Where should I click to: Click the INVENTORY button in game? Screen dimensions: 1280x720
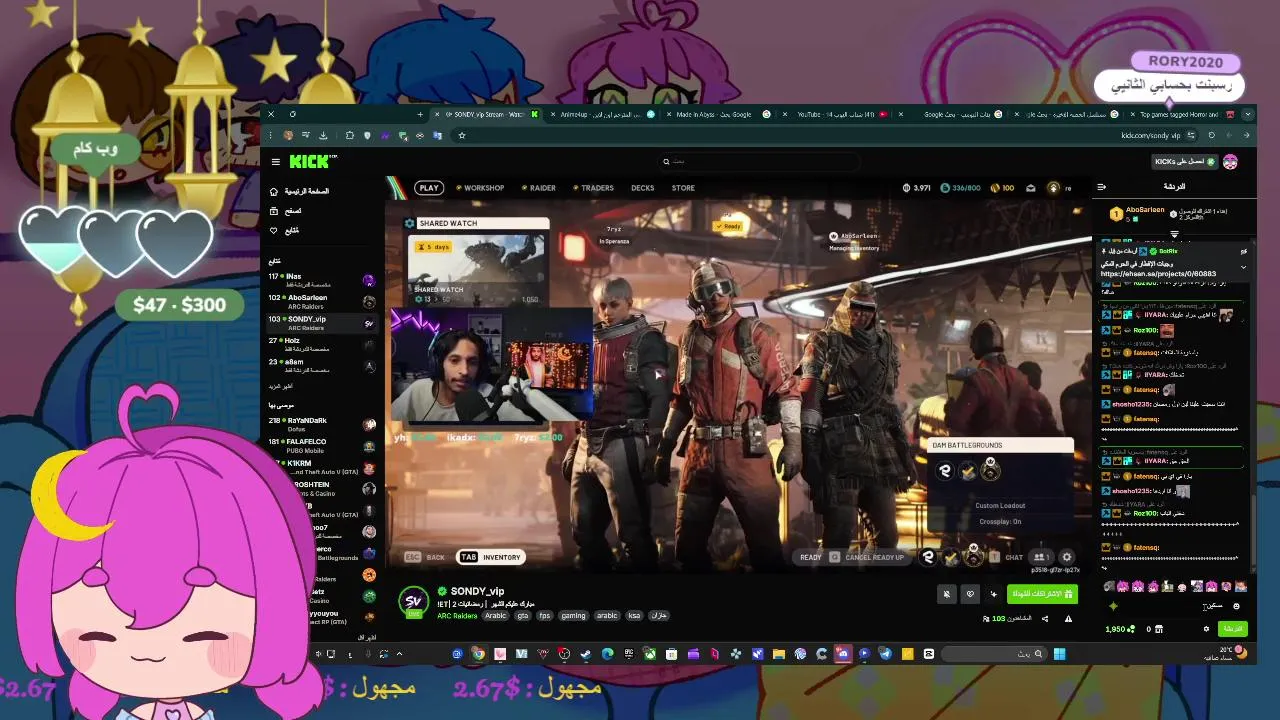point(491,557)
